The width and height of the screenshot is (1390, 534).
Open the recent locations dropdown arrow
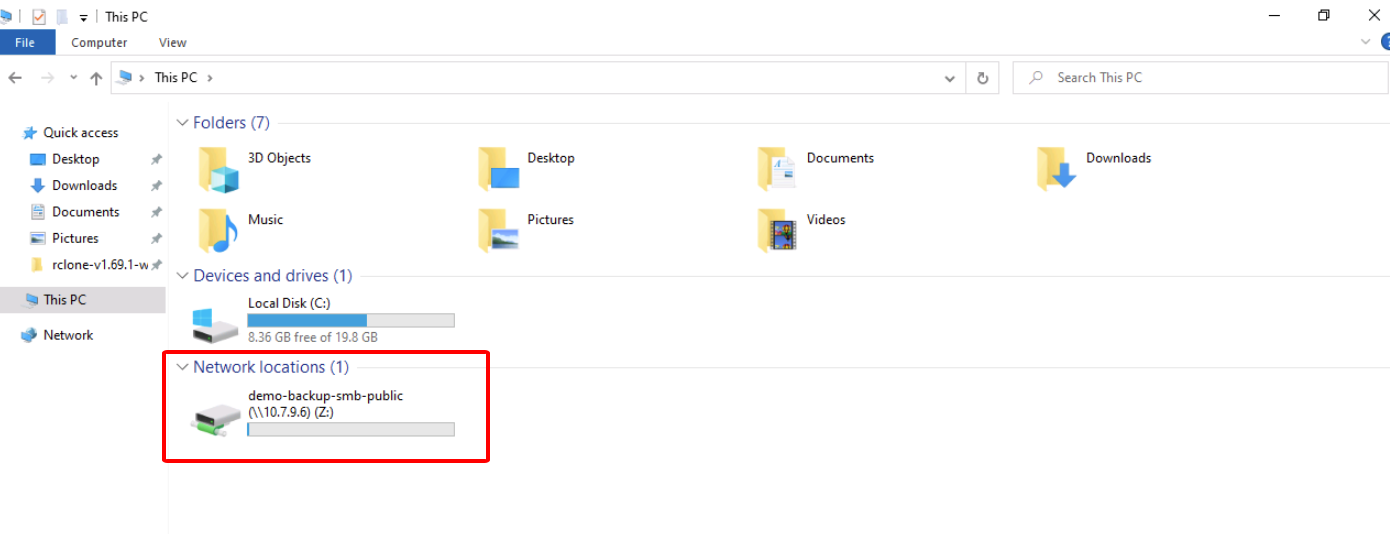coord(73,78)
